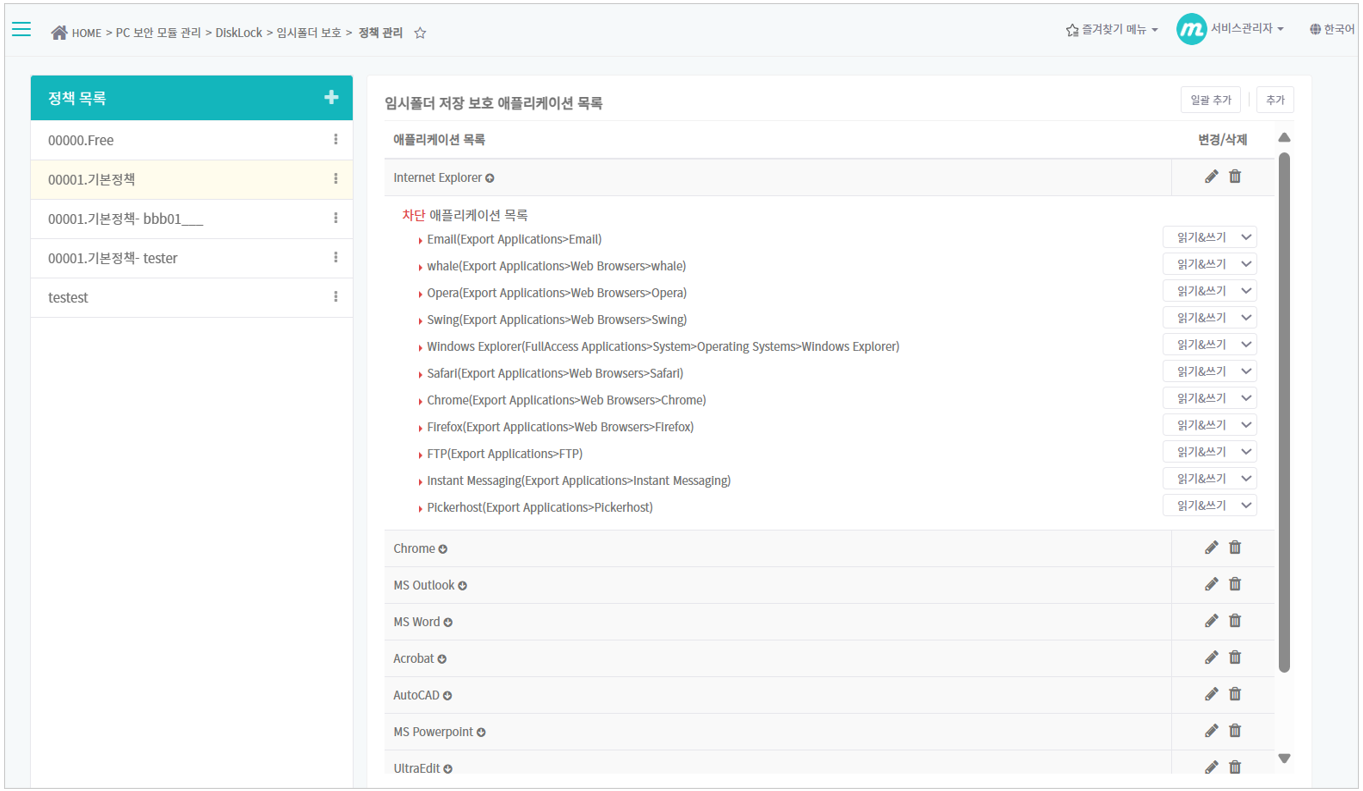Open kebab menu for testest policy

[x=336, y=297]
